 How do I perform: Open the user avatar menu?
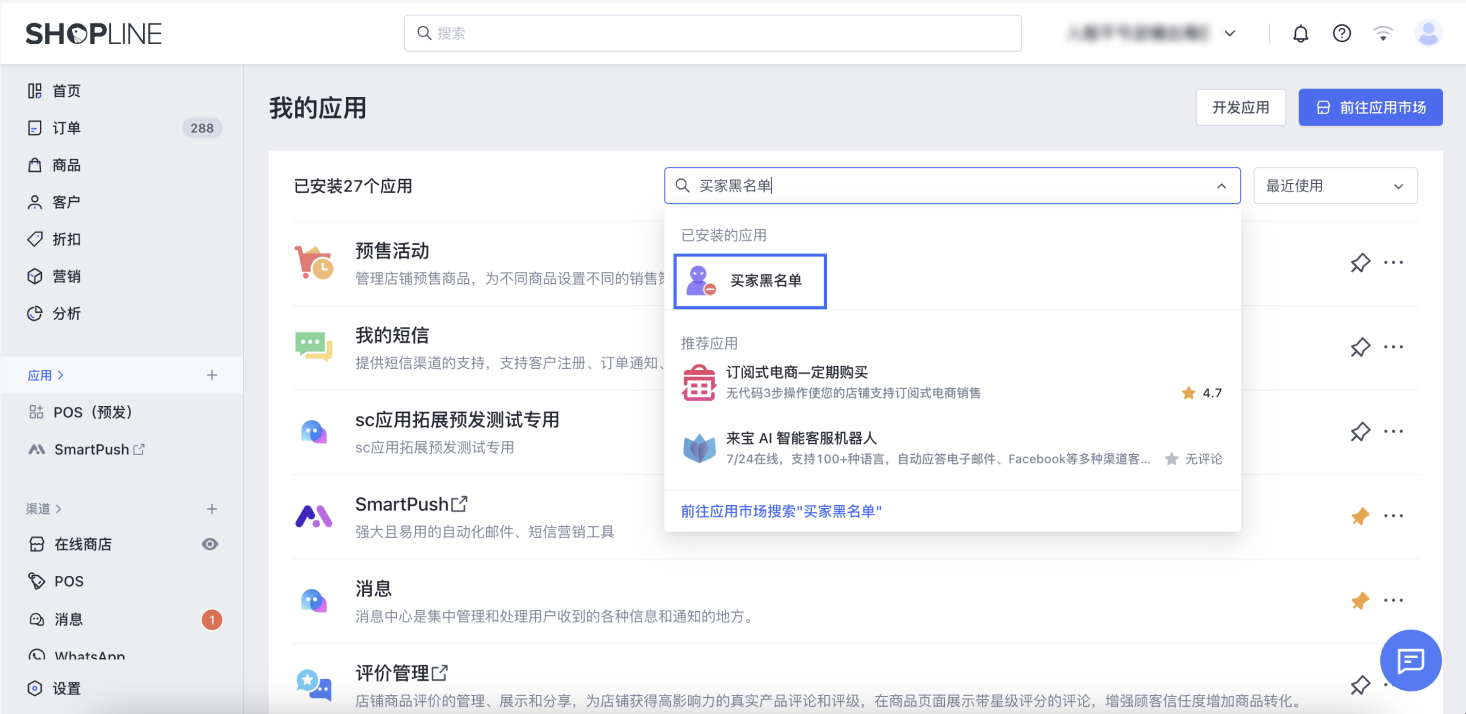[x=1428, y=33]
